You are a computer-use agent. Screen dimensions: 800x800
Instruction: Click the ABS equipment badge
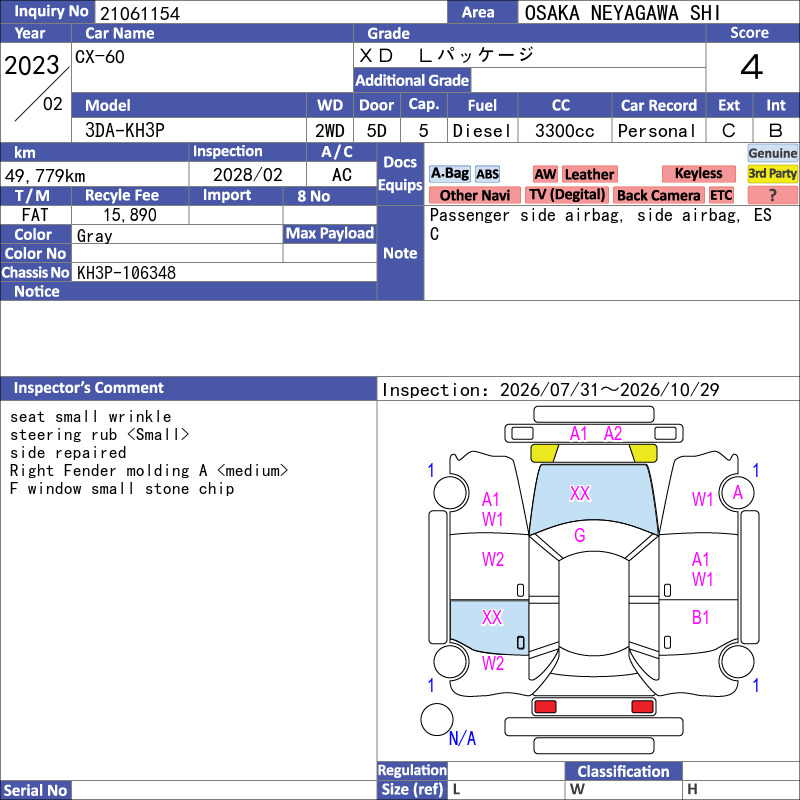(487, 174)
